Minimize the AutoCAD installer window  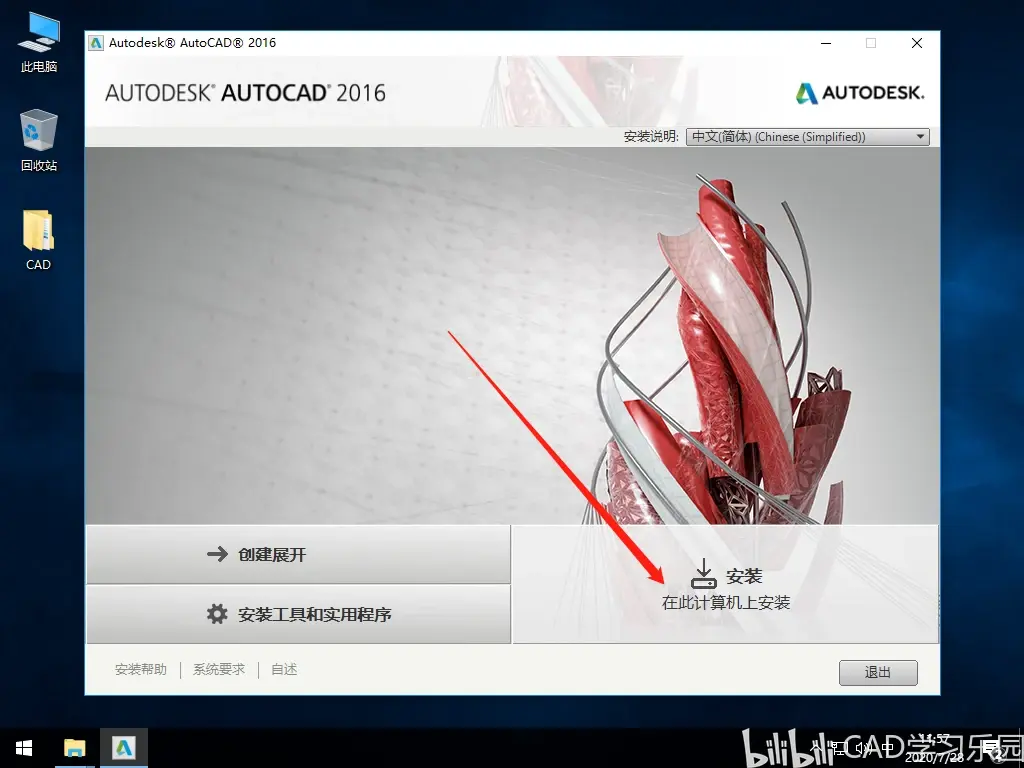pyautogui.click(x=826, y=43)
